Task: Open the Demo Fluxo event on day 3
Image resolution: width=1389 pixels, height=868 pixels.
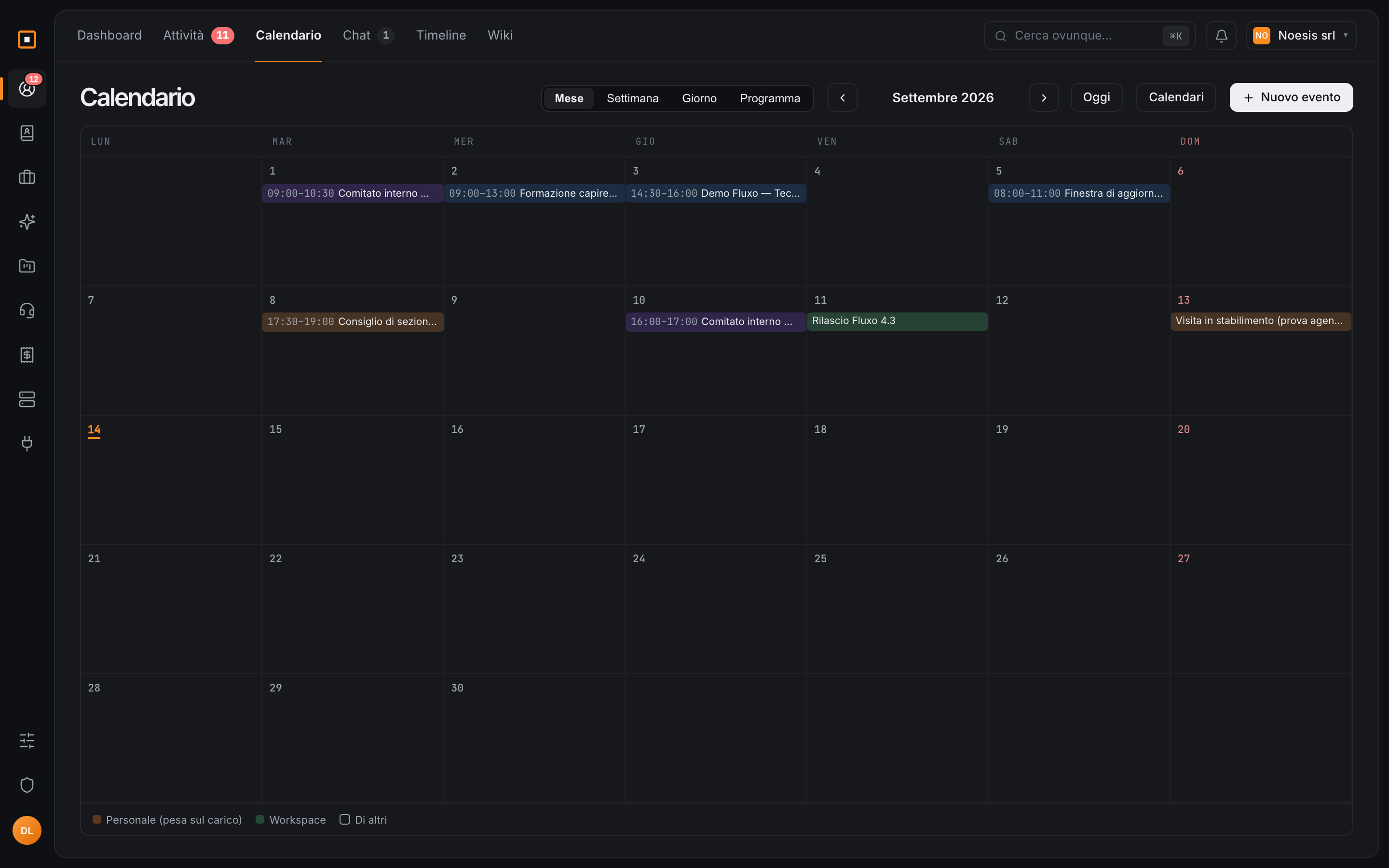Action: click(x=716, y=193)
